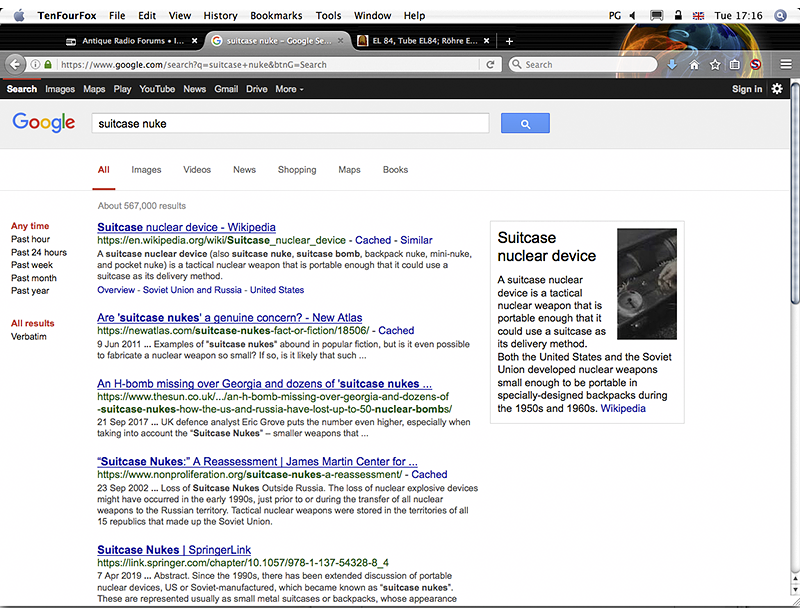Open the File menu
Image resolution: width=800 pixels, height=616 pixels.
[117, 15]
